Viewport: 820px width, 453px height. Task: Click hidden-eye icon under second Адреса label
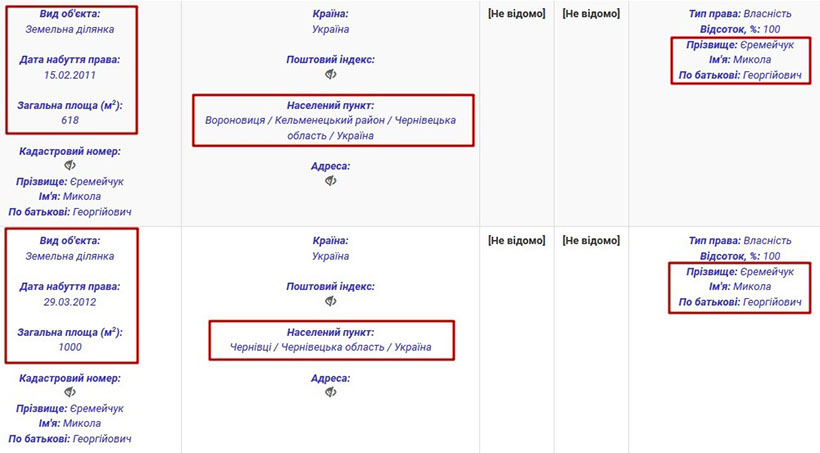coord(330,393)
